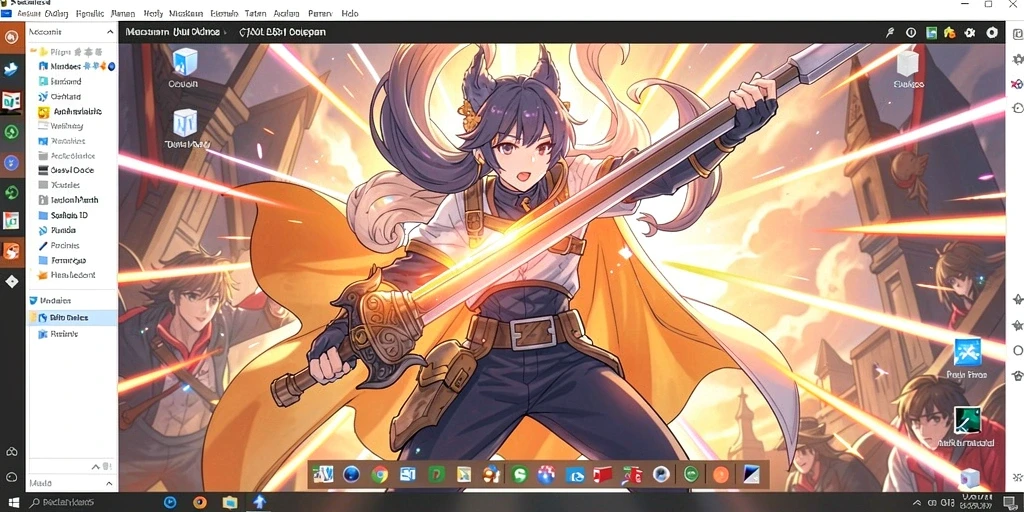The height and width of the screenshot is (512, 1024).
Task: Open the blue globe icon in dock
Action: (351, 474)
